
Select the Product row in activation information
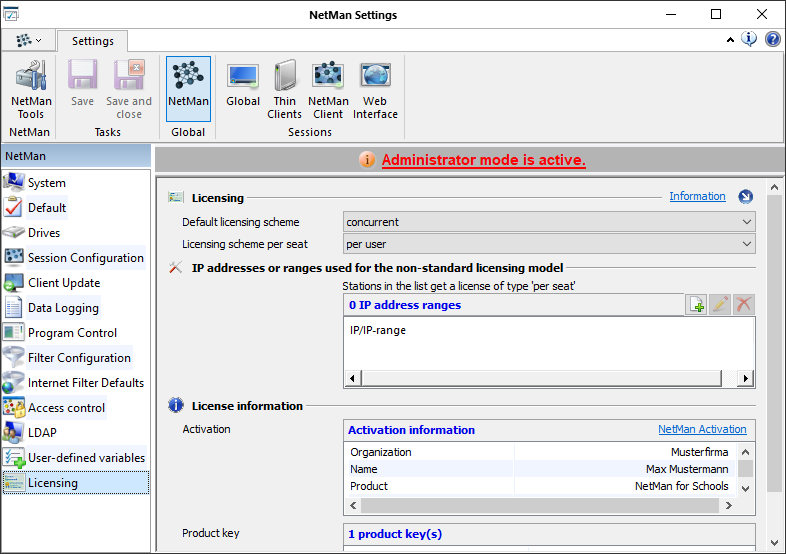tap(540, 486)
